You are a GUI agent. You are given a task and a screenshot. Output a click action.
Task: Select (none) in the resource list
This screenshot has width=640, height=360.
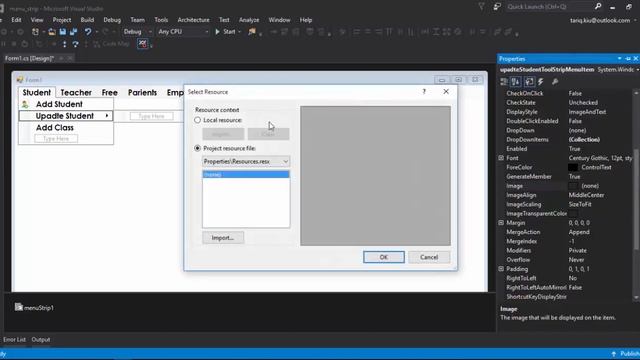tap(246, 174)
